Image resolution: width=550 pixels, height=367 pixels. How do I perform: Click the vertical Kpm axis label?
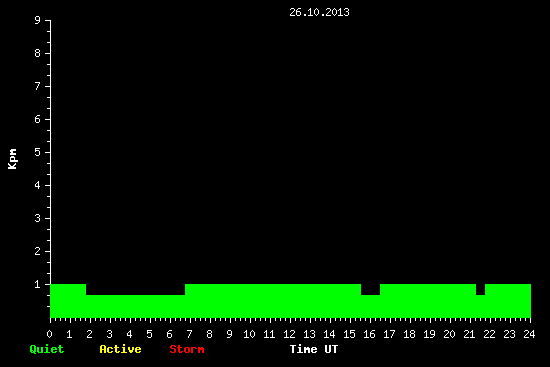tap(12, 159)
